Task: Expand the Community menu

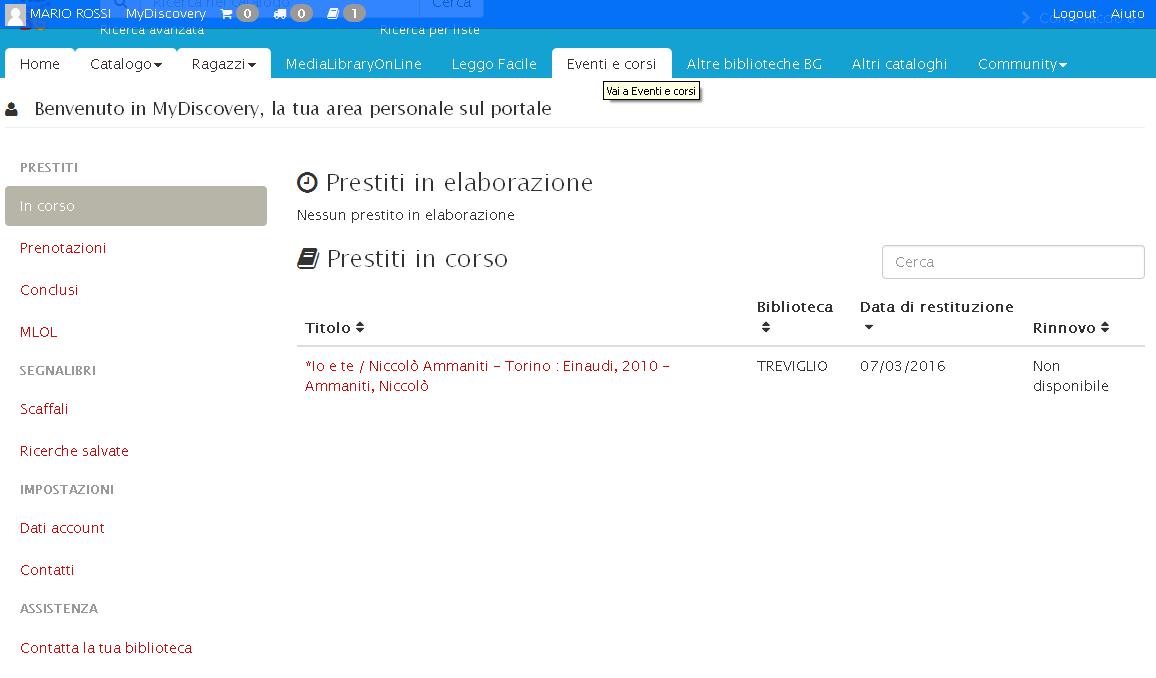Action: pos(1021,64)
